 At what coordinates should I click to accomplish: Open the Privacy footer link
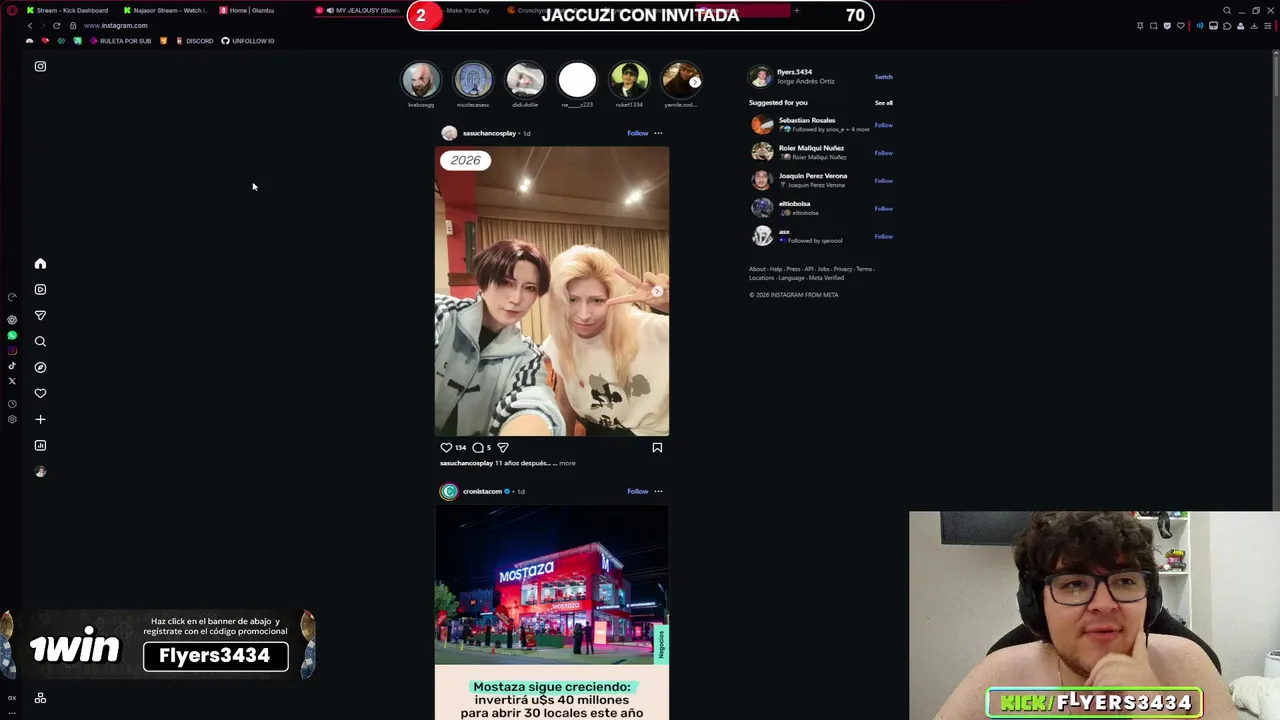point(843,269)
